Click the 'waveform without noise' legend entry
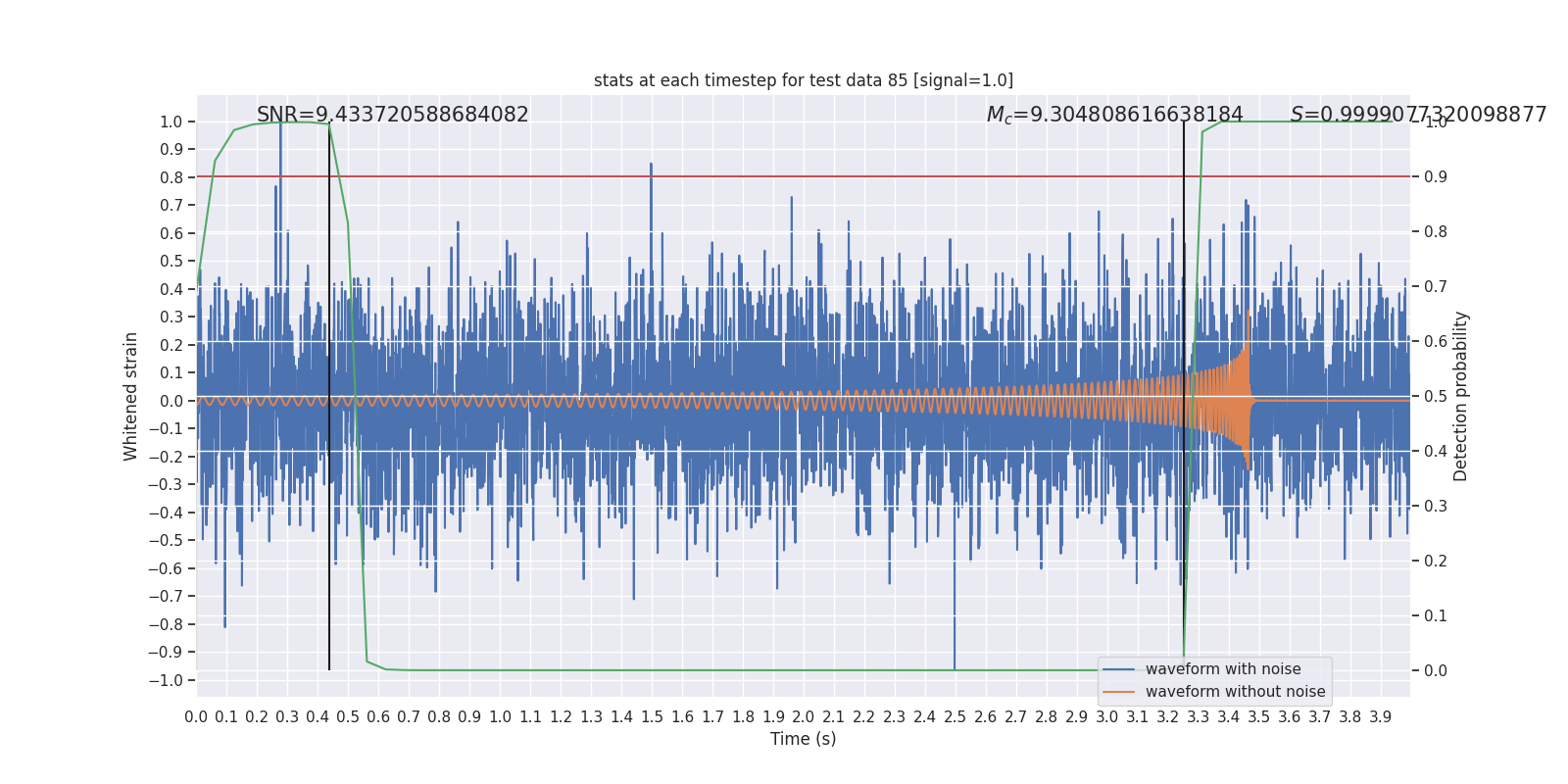 [x=1235, y=692]
